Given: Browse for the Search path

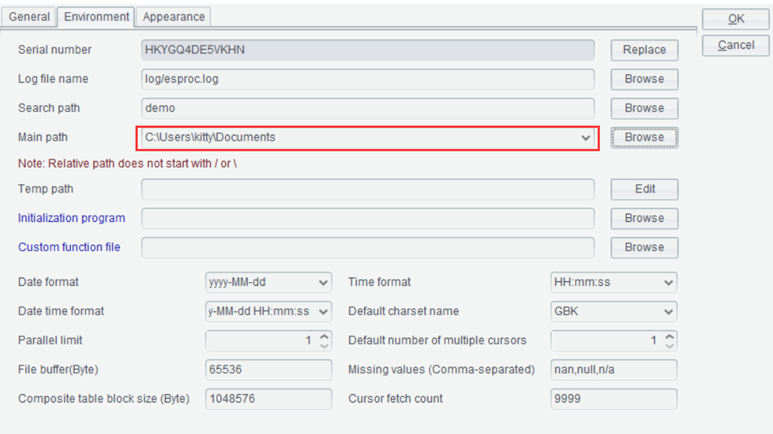Looking at the screenshot, I should 644,108.
